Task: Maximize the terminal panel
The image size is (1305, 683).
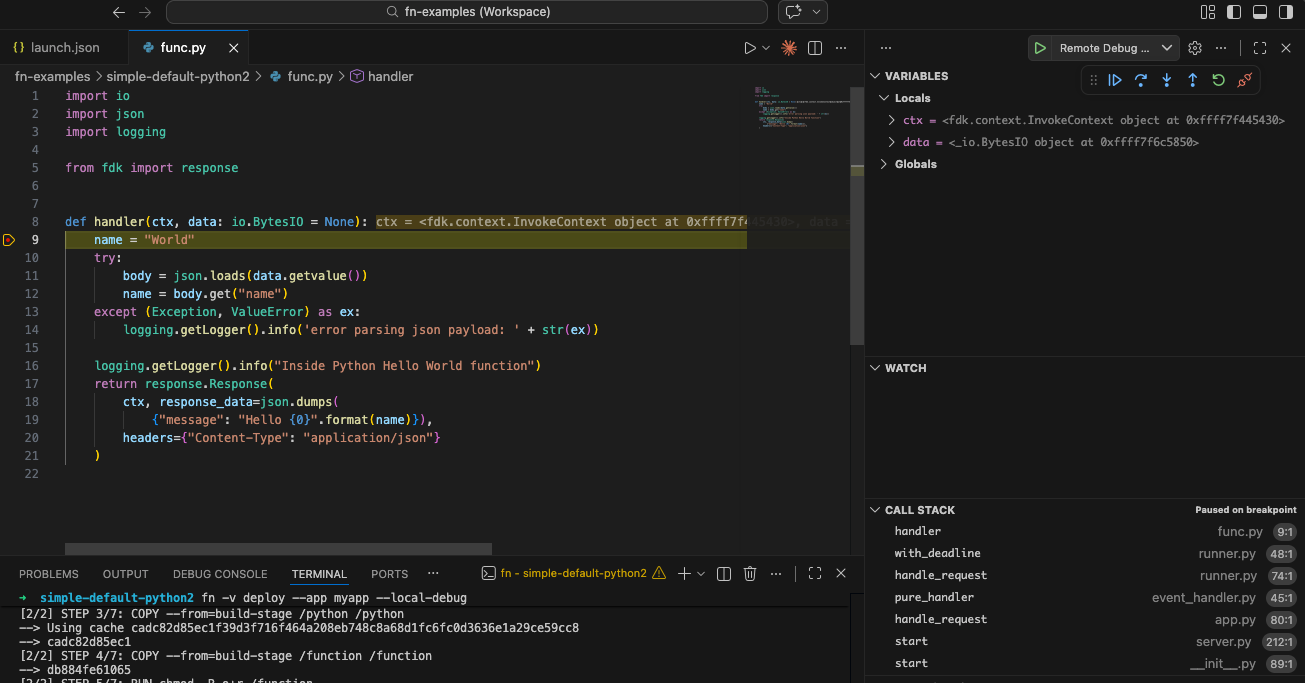Action: [x=815, y=574]
